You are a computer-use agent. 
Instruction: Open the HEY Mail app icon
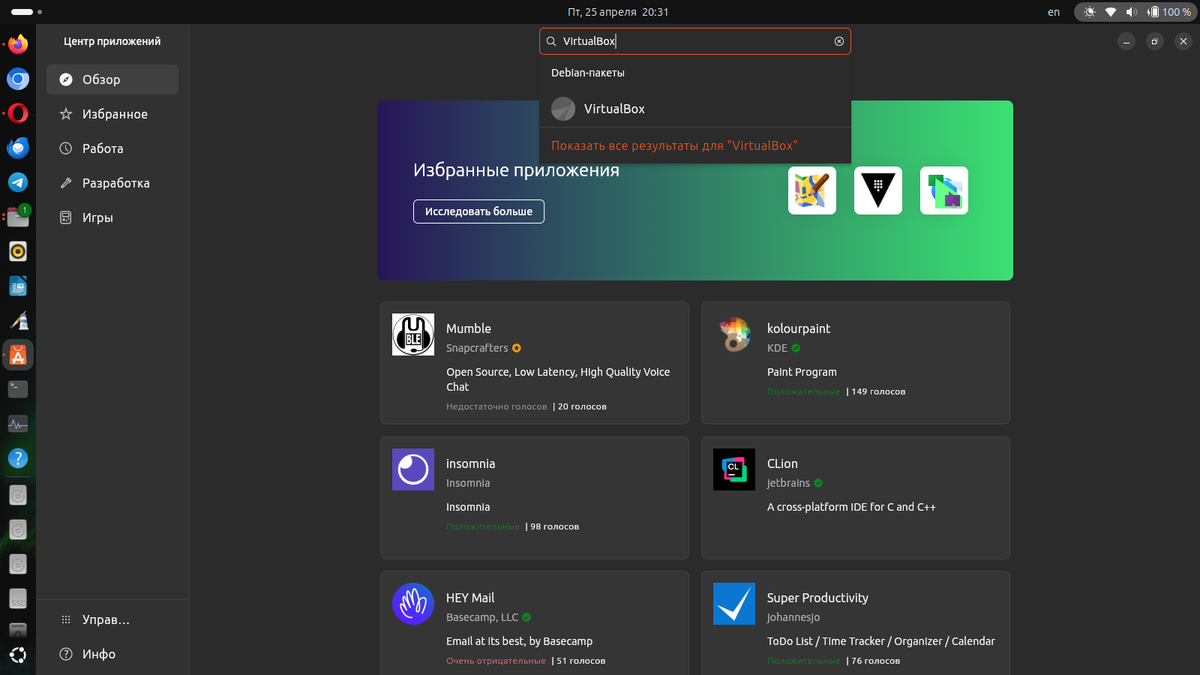pyautogui.click(x=413, y=604)
